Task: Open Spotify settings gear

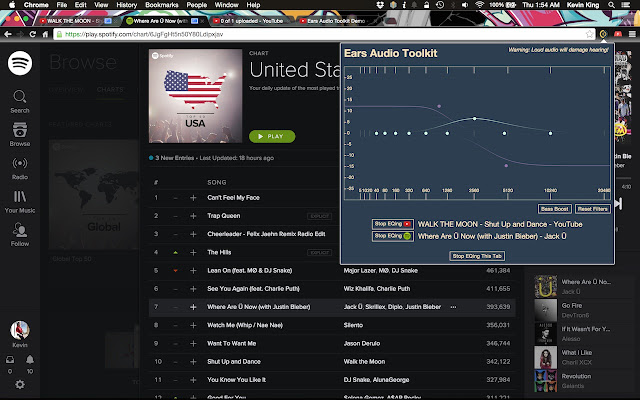Action: click(x=20, y=384)
